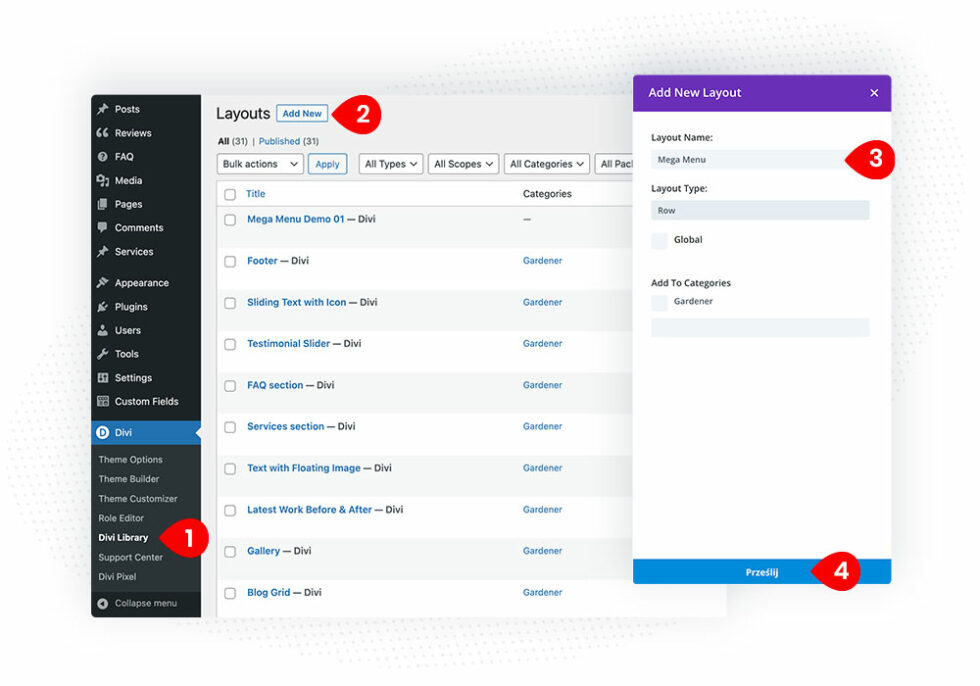Open the All Types filter dropdown
Screen dimensions: 980x686
[x=390, y=163]
